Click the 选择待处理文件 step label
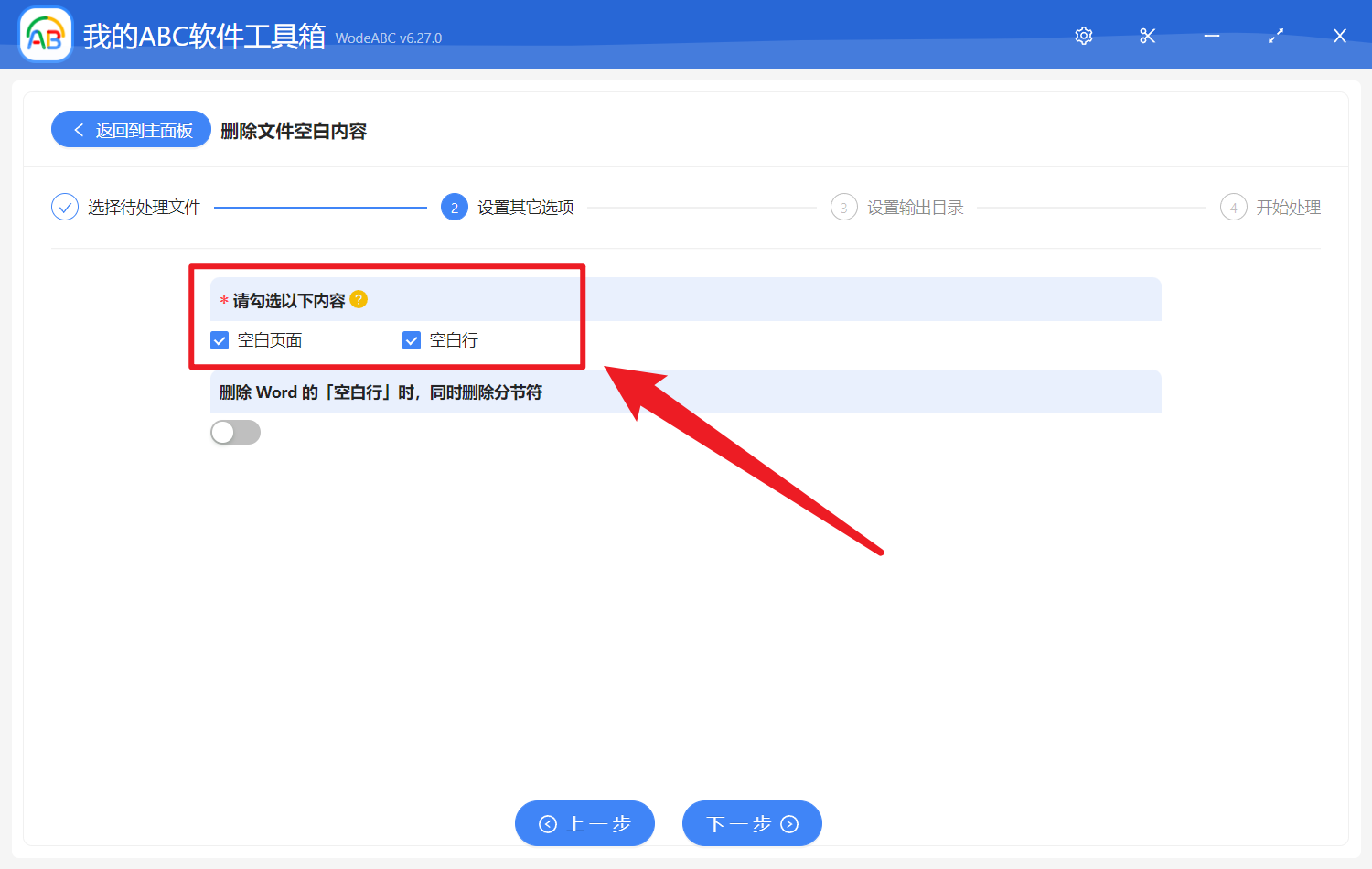 coord(144,207)
